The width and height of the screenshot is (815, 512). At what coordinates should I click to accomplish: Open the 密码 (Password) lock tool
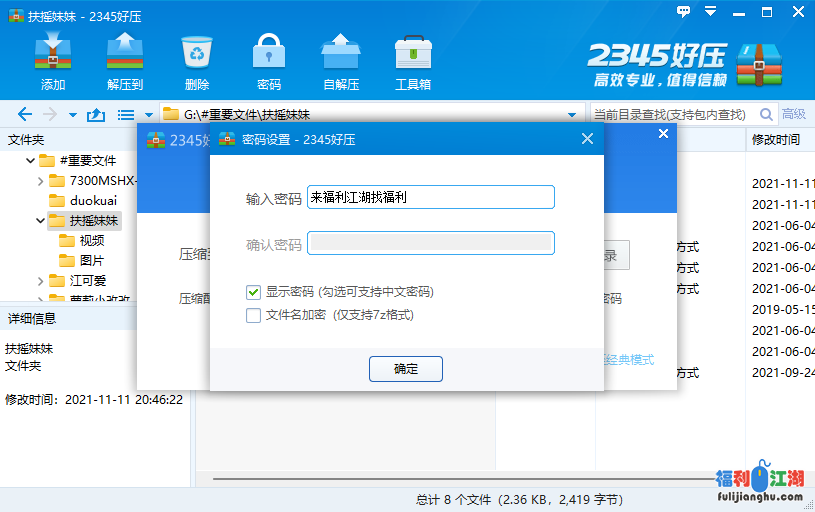(x=269, y=60)
